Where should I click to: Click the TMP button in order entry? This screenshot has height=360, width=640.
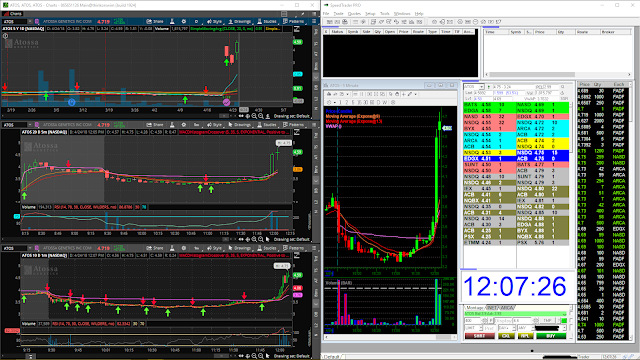point(548,321)
